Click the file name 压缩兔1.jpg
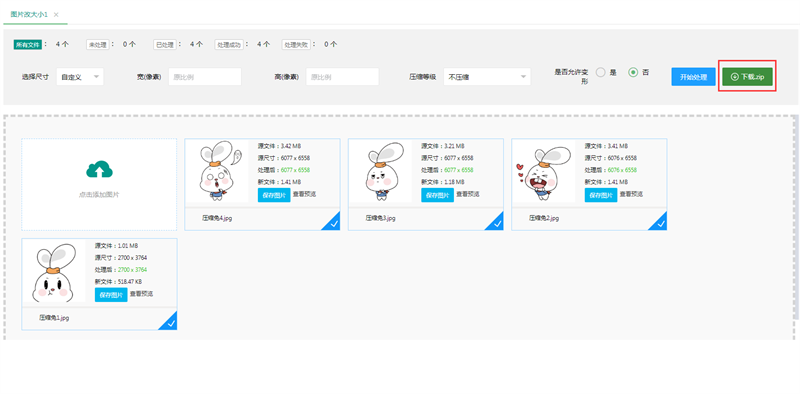This screenshot has width=800, height=394. point(54,317)
